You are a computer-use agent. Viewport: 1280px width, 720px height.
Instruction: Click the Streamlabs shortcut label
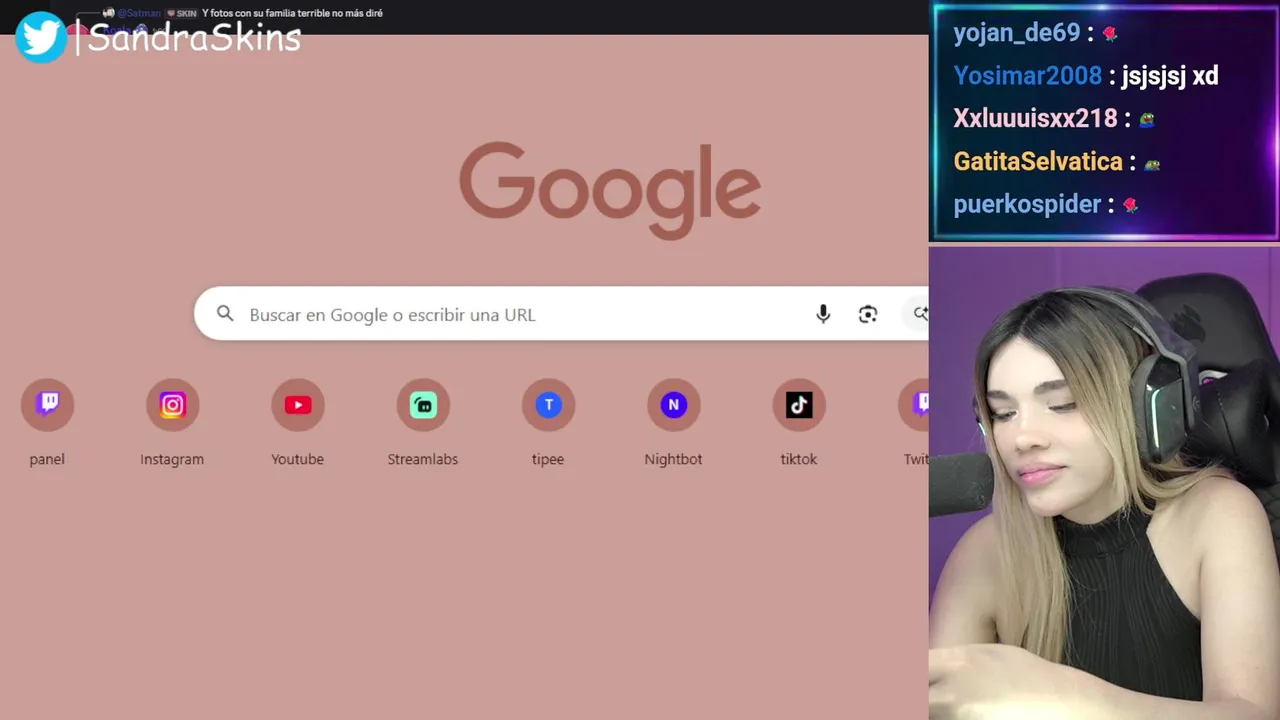tap(423, 459)
